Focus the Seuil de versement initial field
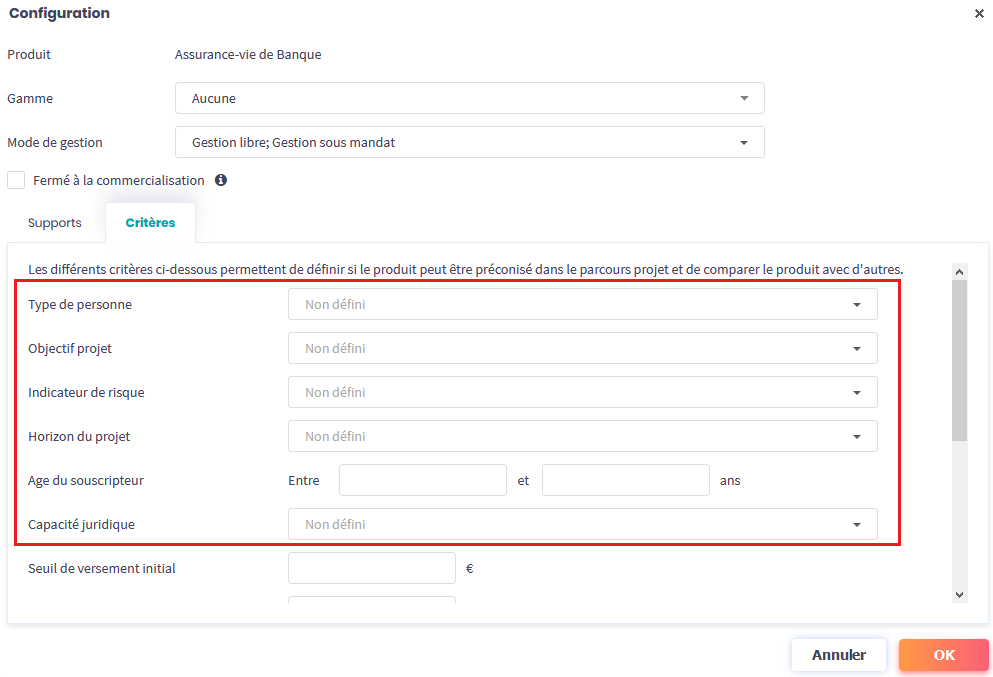Screen dimensions: 993x677 tap(371, 569)
